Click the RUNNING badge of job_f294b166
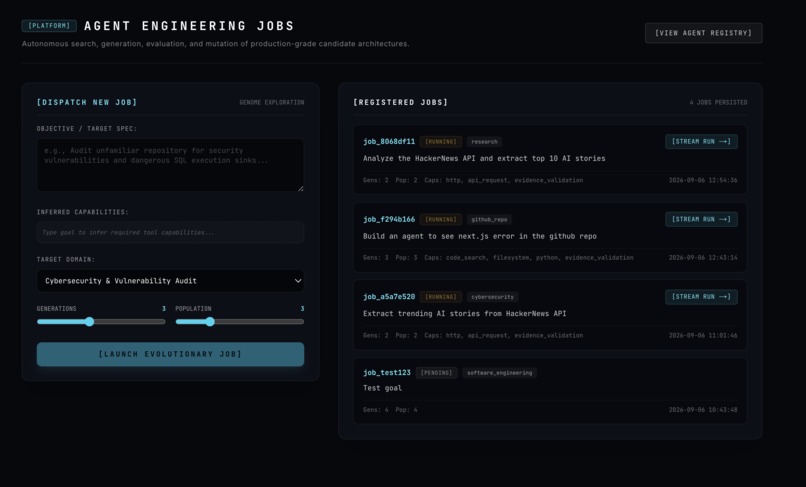 pyautogui.click(x=441, y=219)
